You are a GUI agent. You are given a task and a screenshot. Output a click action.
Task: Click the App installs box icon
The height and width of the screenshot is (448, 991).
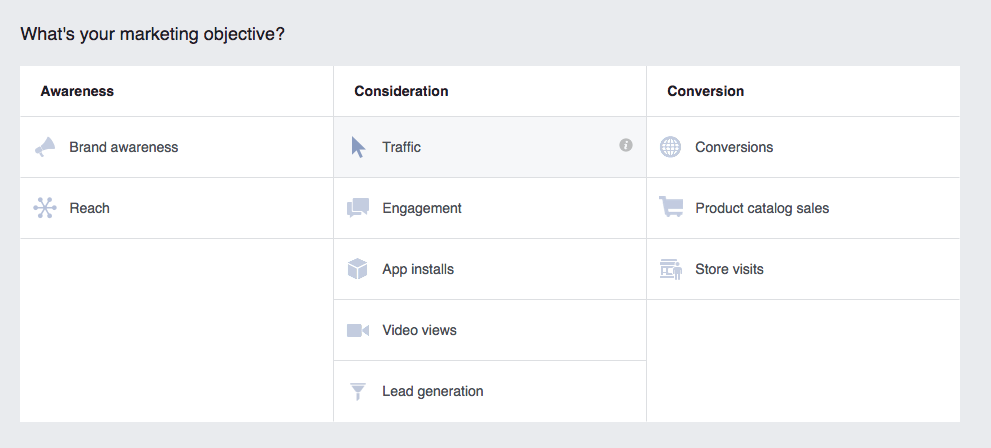[358, 269]
